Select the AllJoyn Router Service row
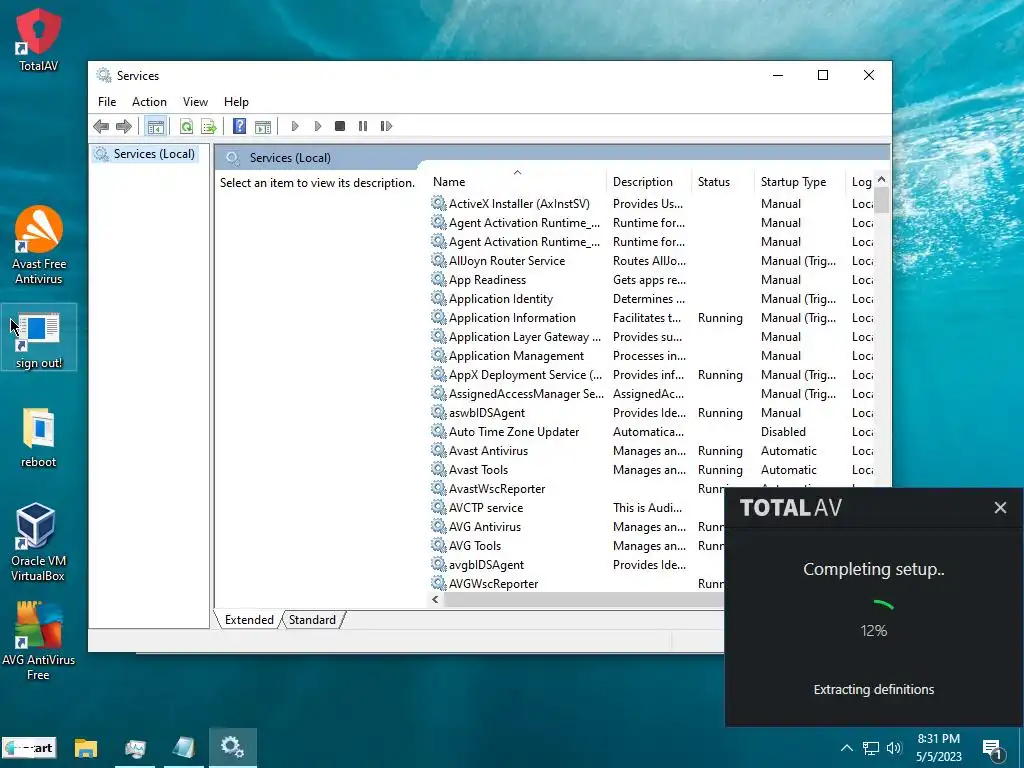The width and height of the screenshot is (1024, 768). pyautogui.click(x=507, y=261)
